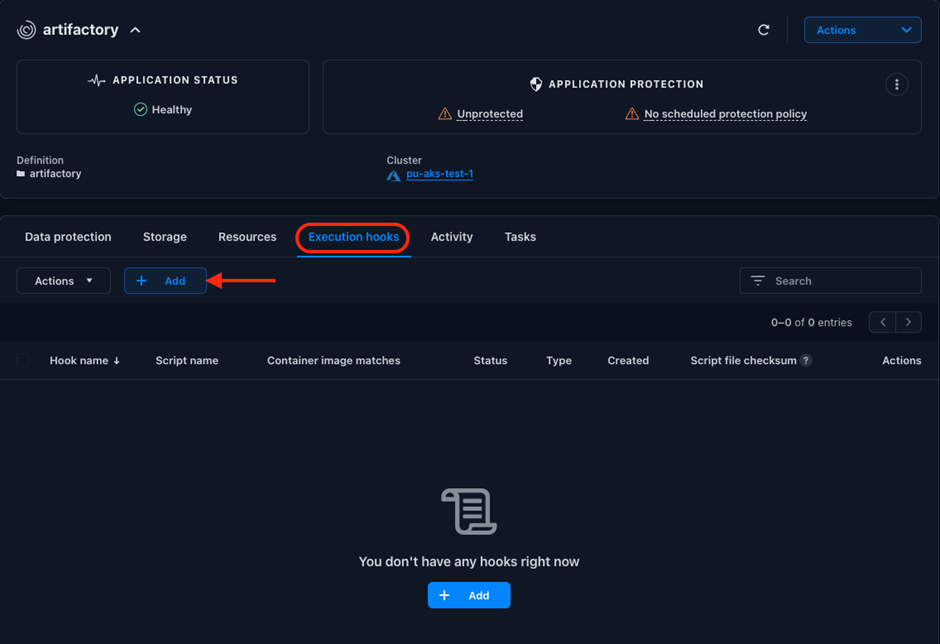Click the Healthy status text
Viewport: 940px width, 644px height.
click(172, 110)
